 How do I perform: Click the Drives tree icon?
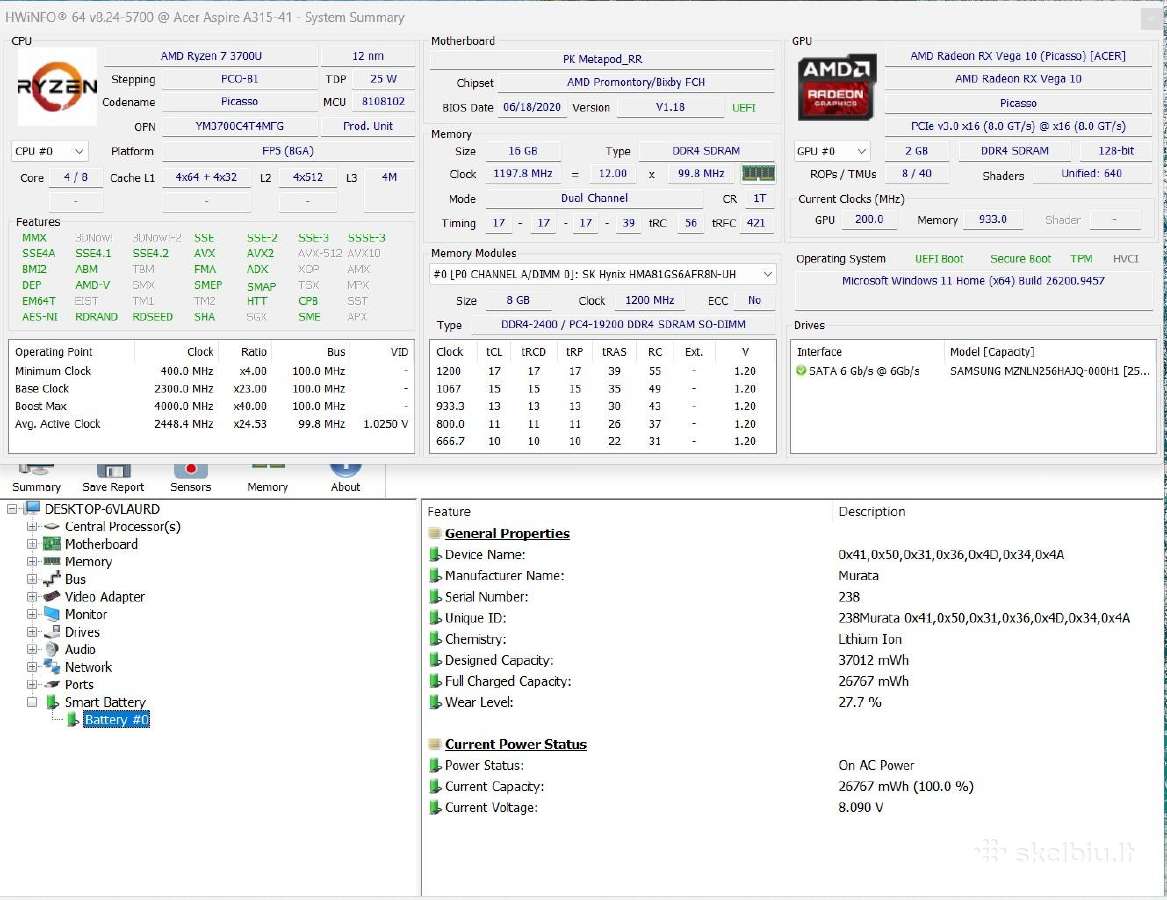coord(51,632)
